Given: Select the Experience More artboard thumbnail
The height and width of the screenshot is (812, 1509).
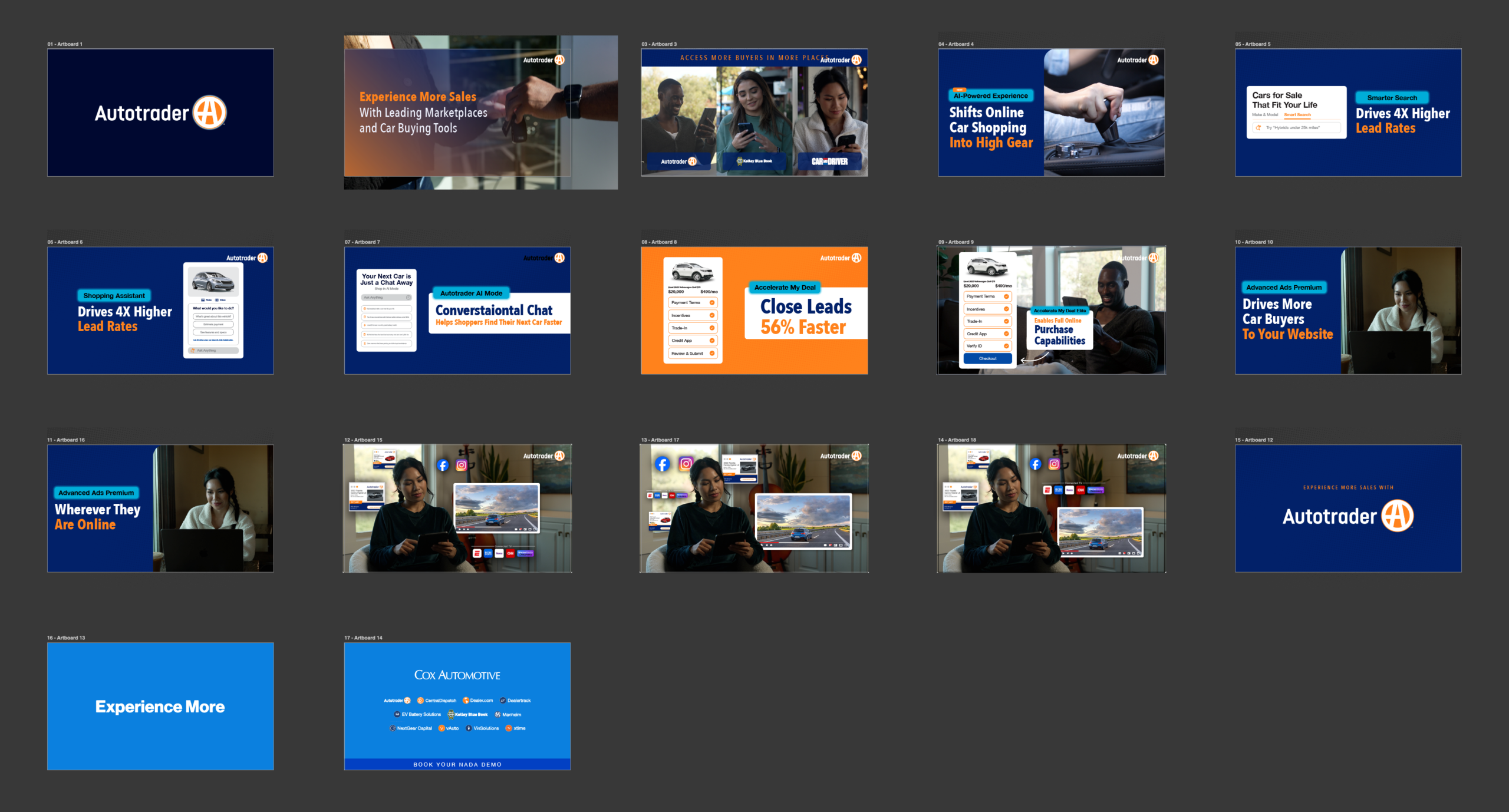Looking at the screenshot, I should 160,706.
